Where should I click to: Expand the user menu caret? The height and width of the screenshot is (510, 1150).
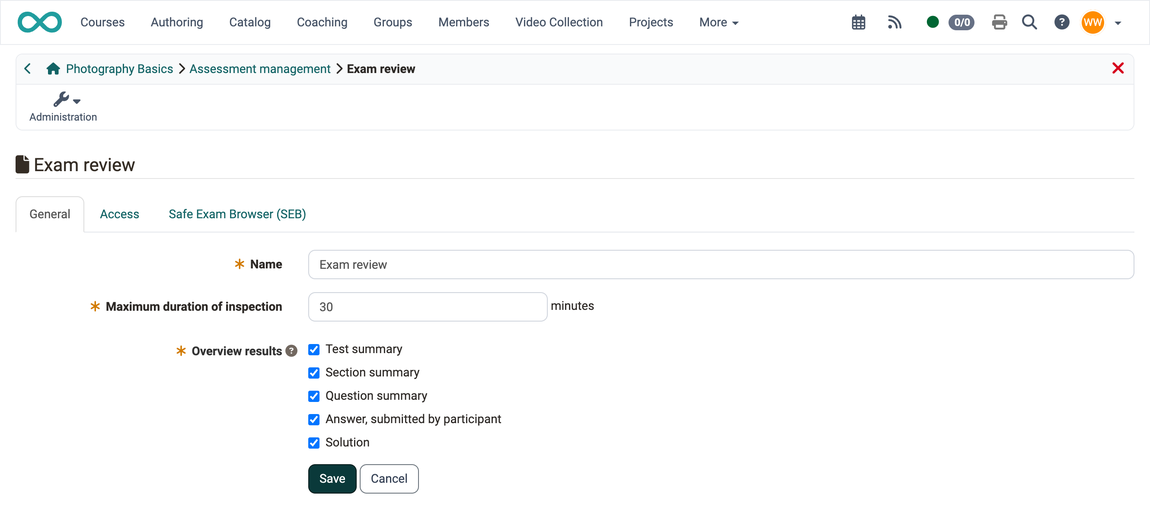pos(1118,23)
